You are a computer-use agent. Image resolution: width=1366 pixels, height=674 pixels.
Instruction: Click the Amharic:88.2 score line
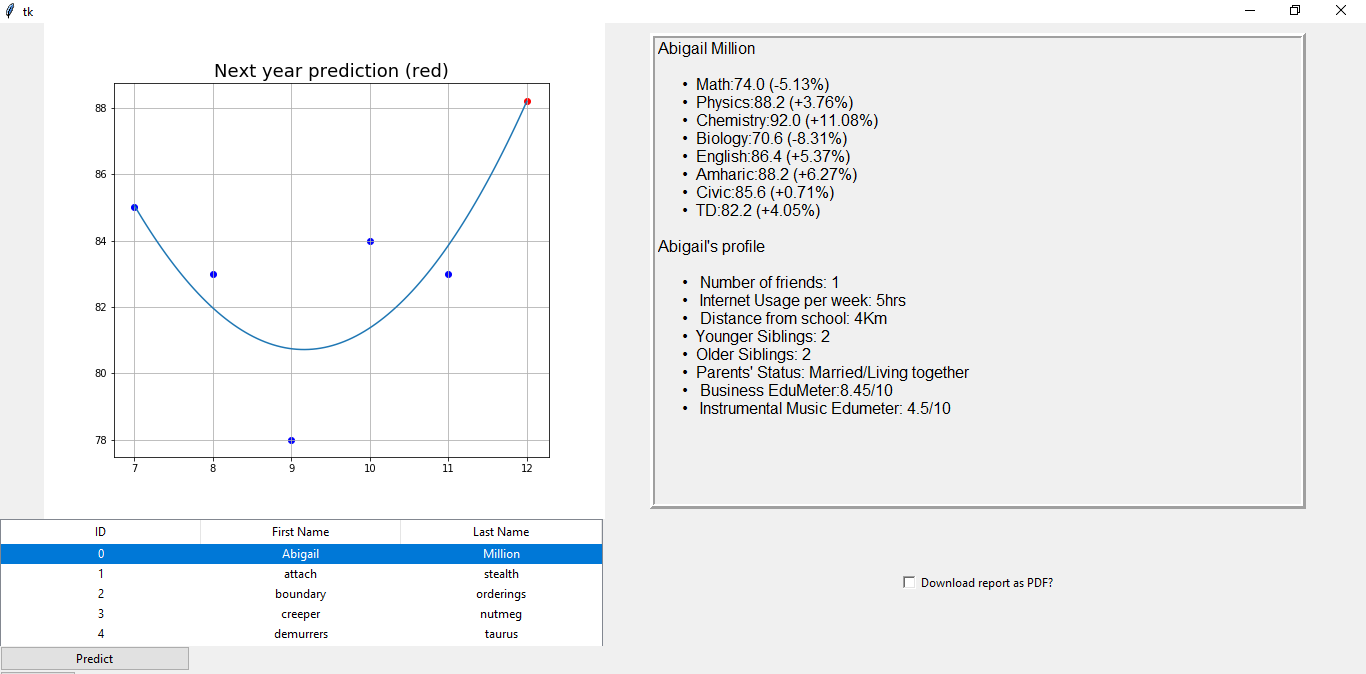click(776, 175)
